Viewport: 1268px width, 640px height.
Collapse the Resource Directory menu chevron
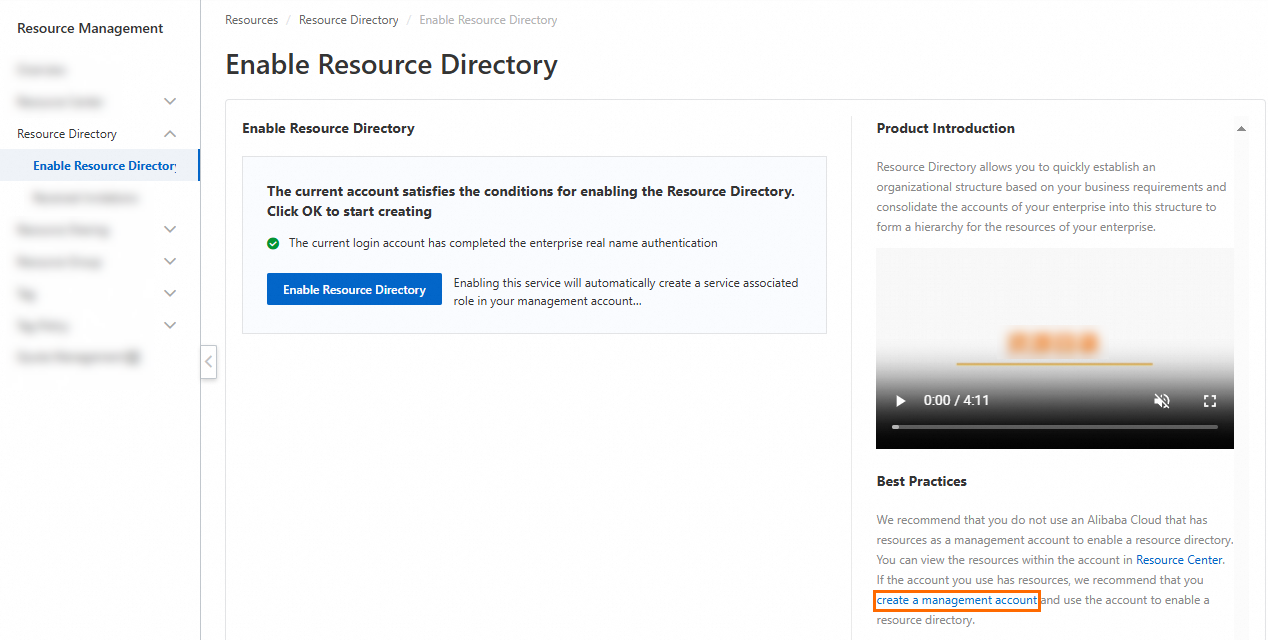(x=170, y=134)
